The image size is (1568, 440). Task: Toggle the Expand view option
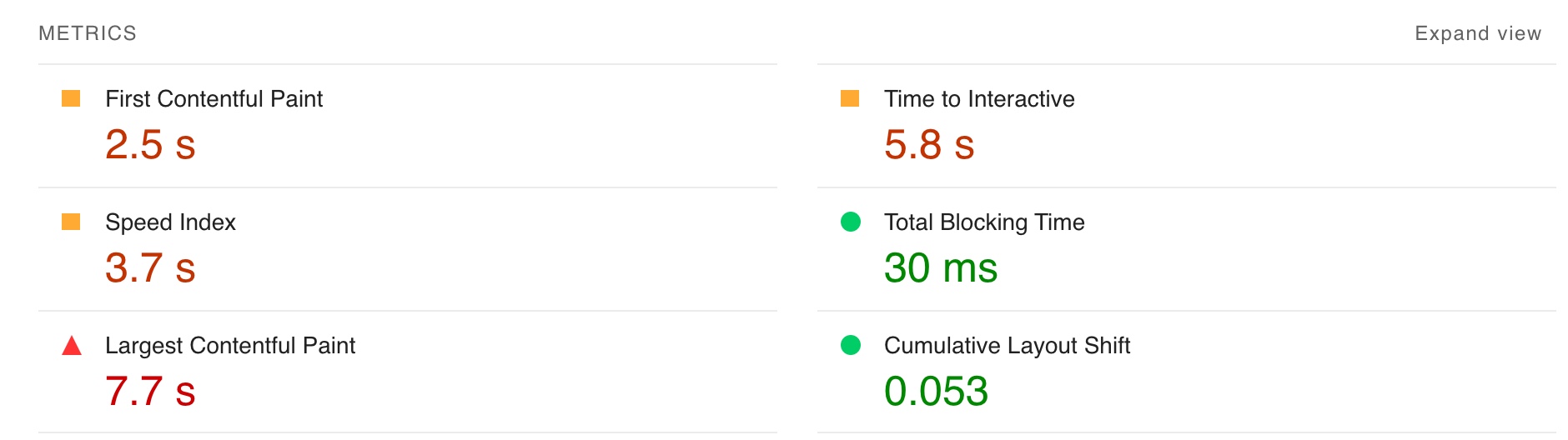point(1478,33)
